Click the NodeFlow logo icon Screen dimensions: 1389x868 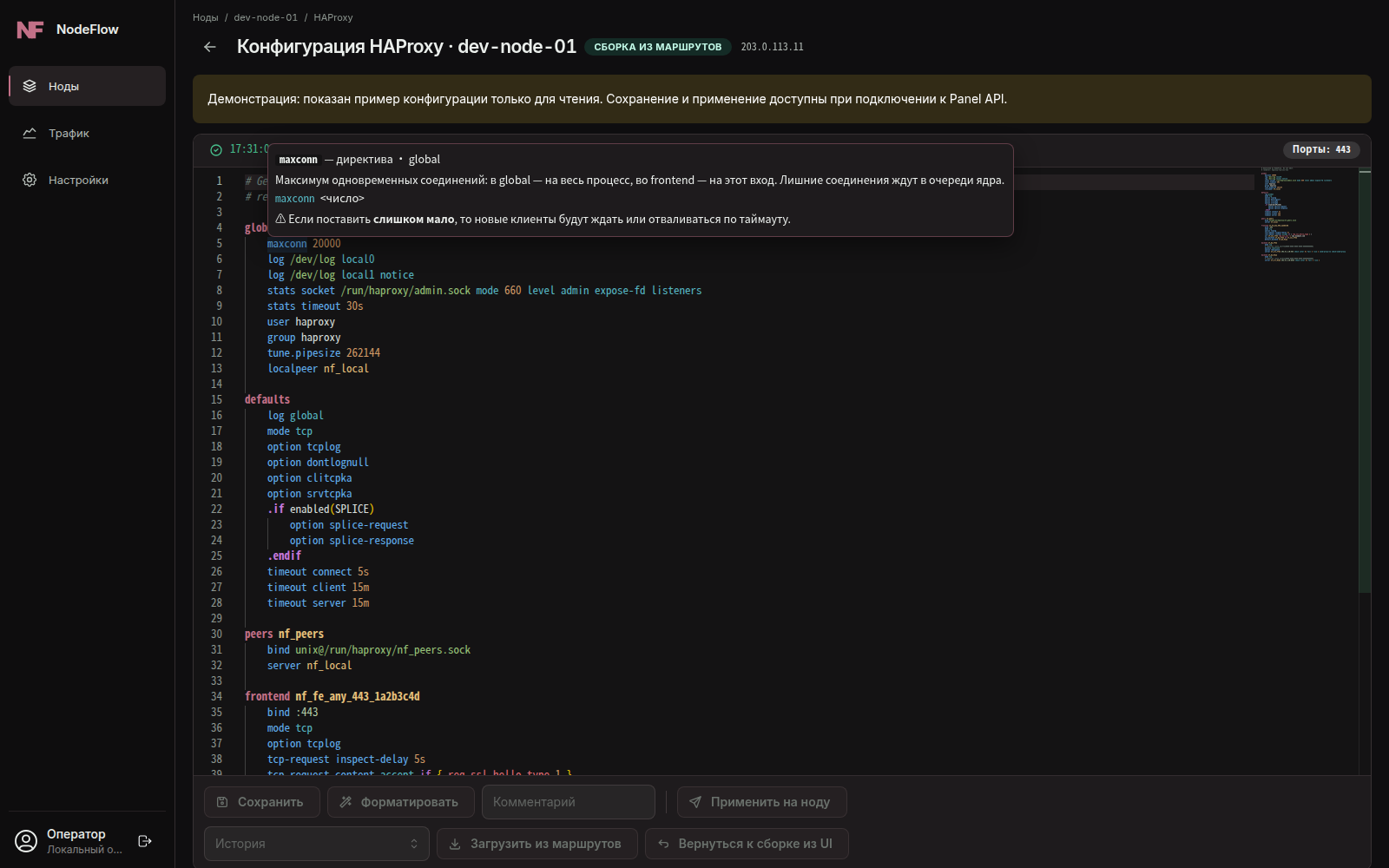(30, 30)
